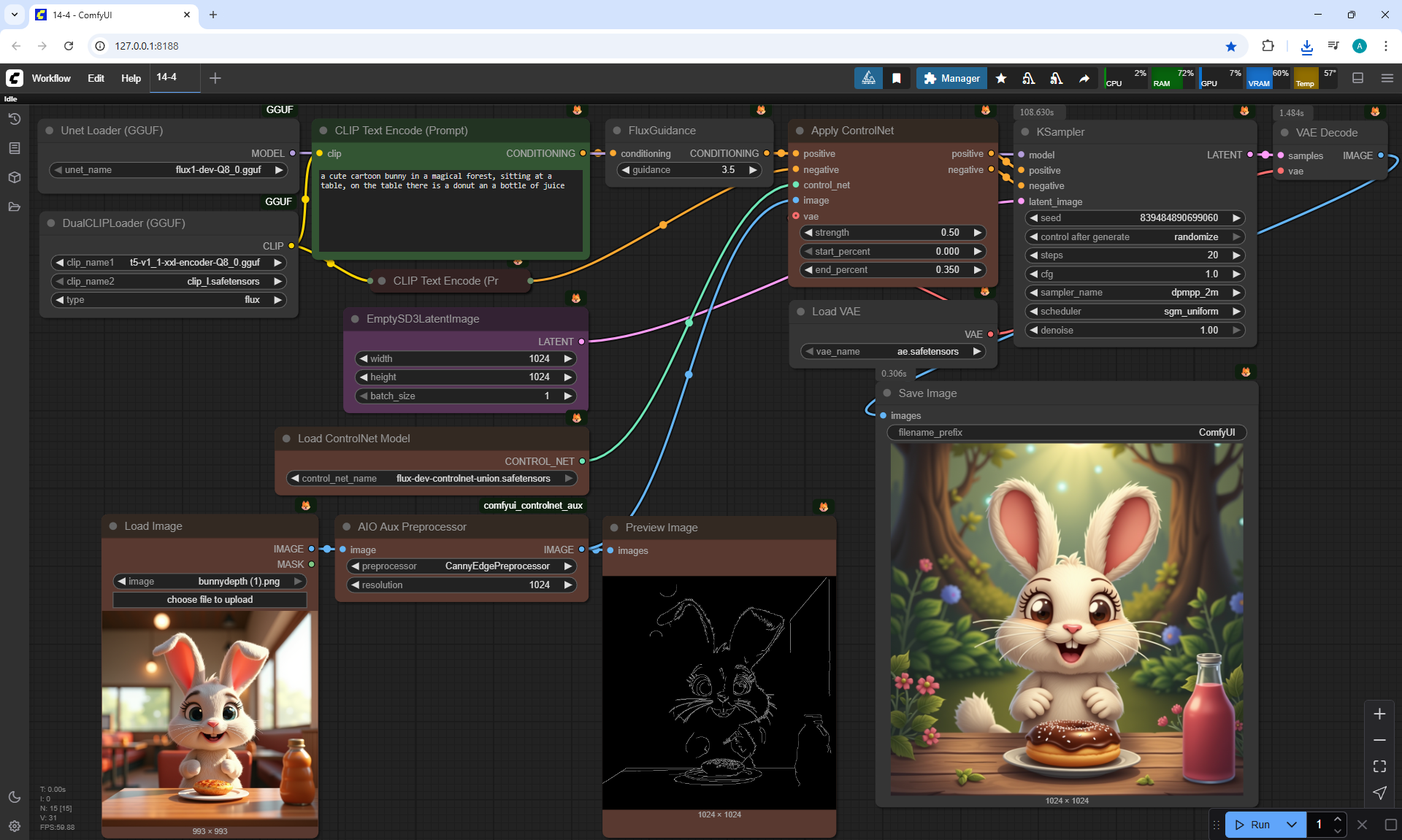This screenshot has height=840, width=1402.
Task: Open the Workflow menu
Action: pos(51,78)
